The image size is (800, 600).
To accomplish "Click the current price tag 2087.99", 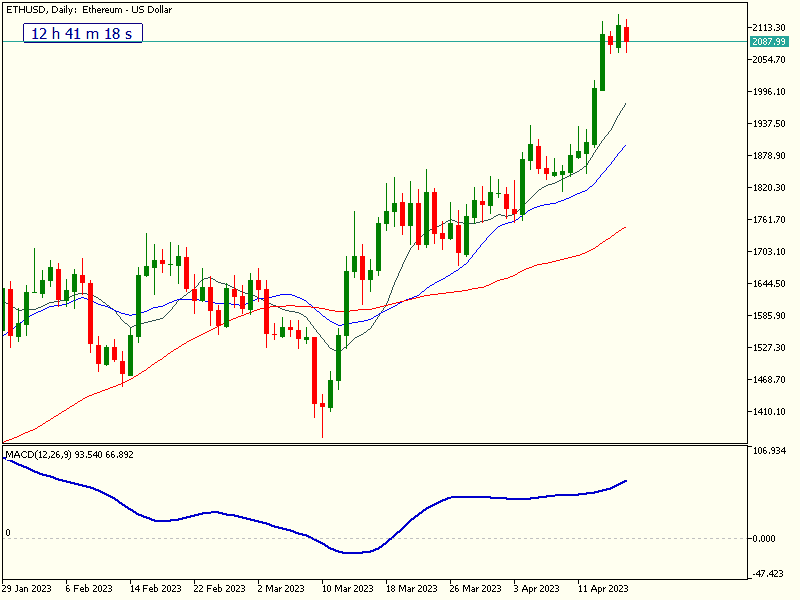I will 769,41.
